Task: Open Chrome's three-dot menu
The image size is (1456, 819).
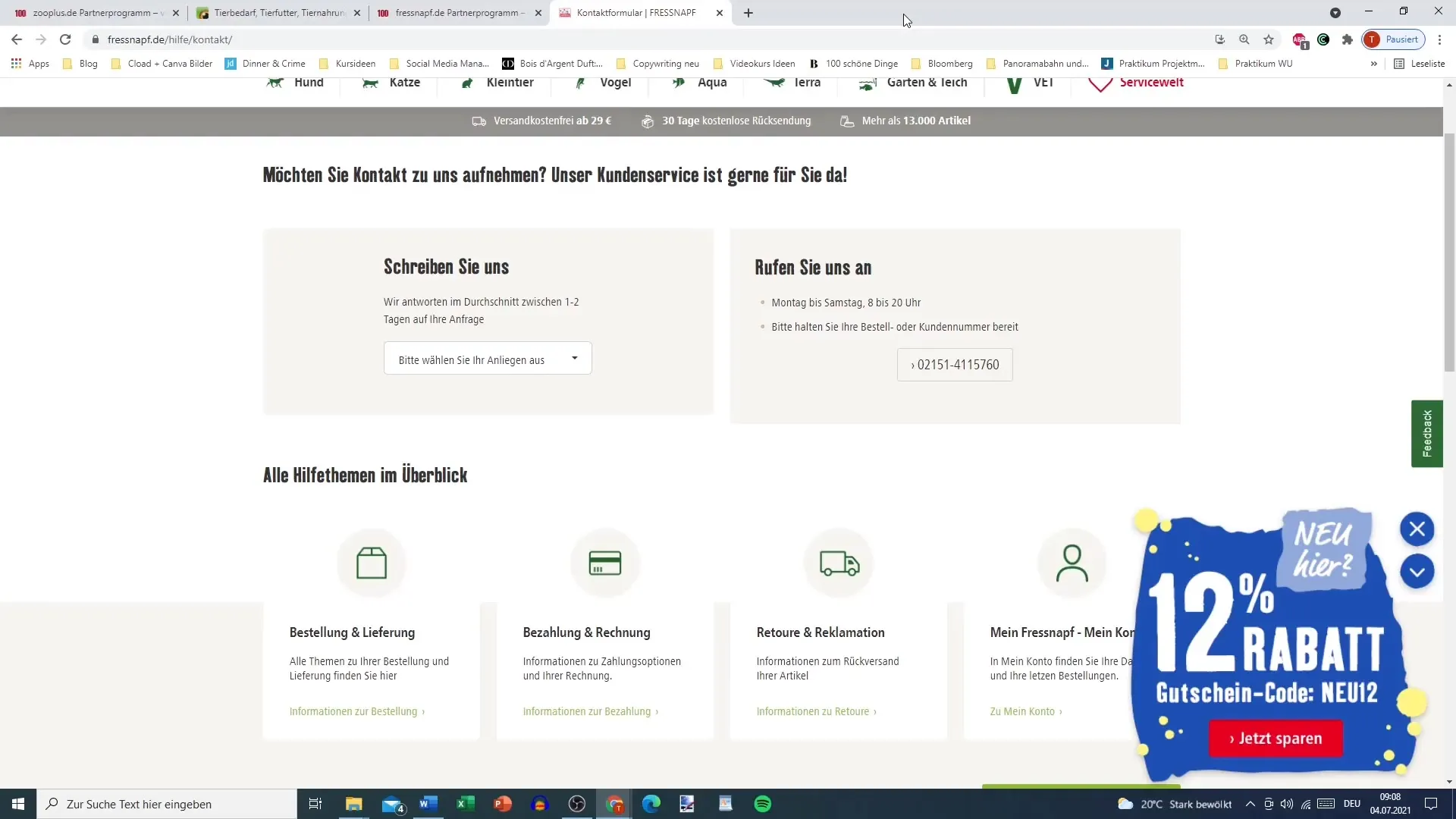Action: (x=1440, y=39)
